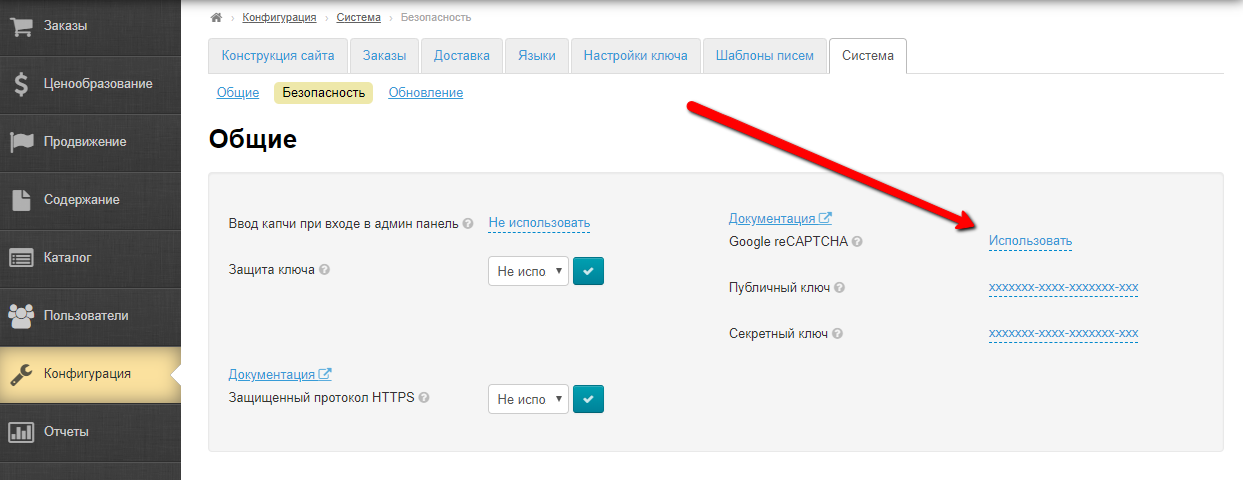The width and height of the screenshot is (1243, 480).
Task: Click the home icon in breadcrumb
Action: (x=216, y=18)
